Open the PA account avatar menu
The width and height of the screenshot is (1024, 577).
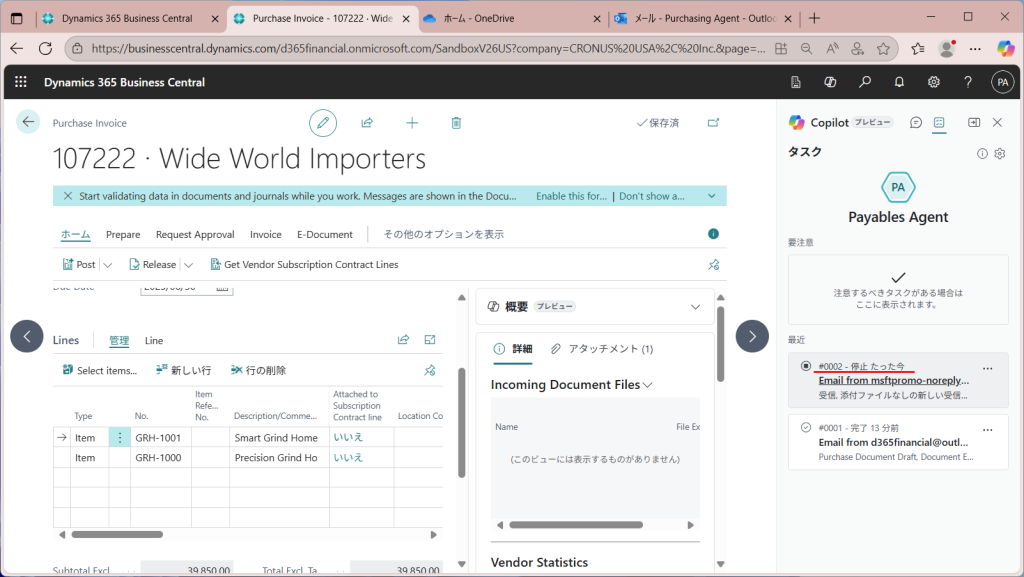1002,82
